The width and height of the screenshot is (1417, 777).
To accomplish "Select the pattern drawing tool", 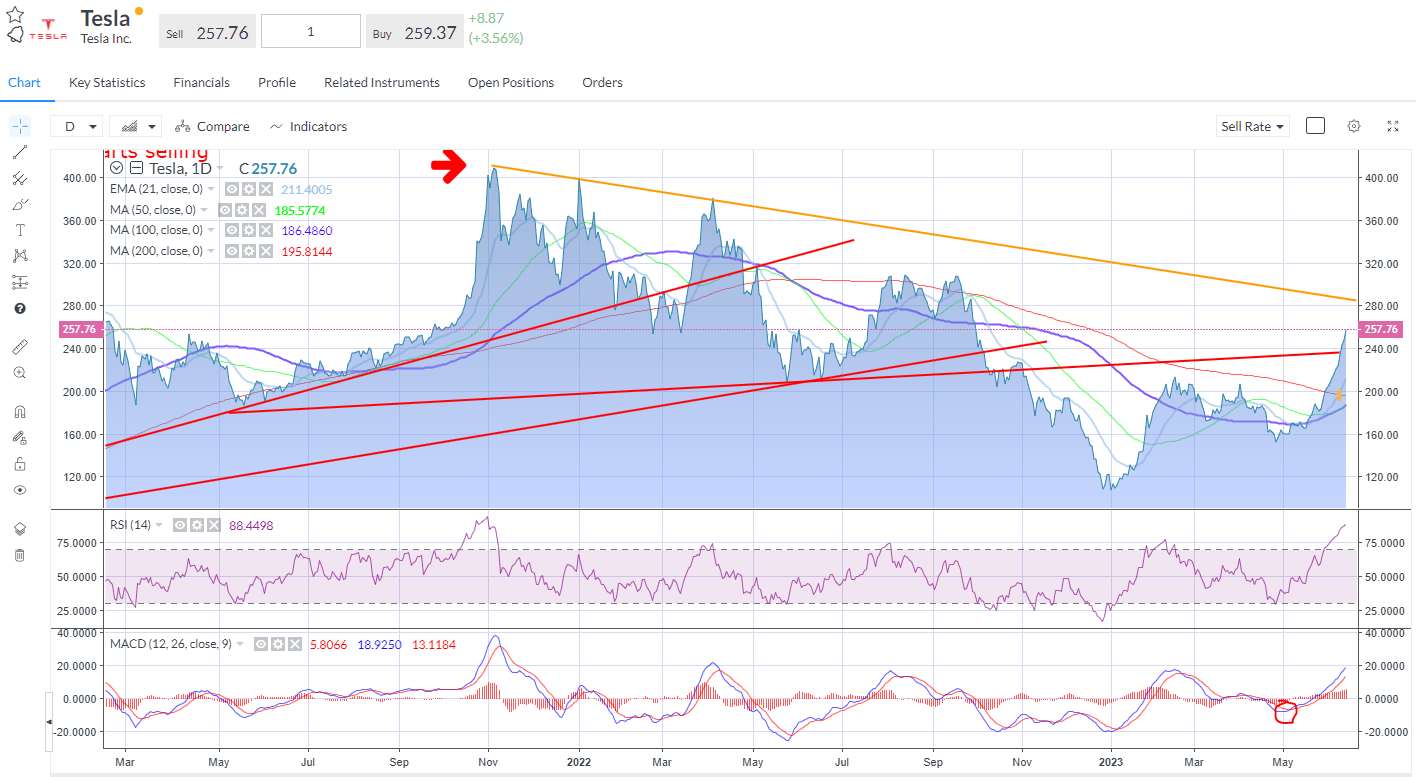I will pyautogui.click(x=20, y=256).
